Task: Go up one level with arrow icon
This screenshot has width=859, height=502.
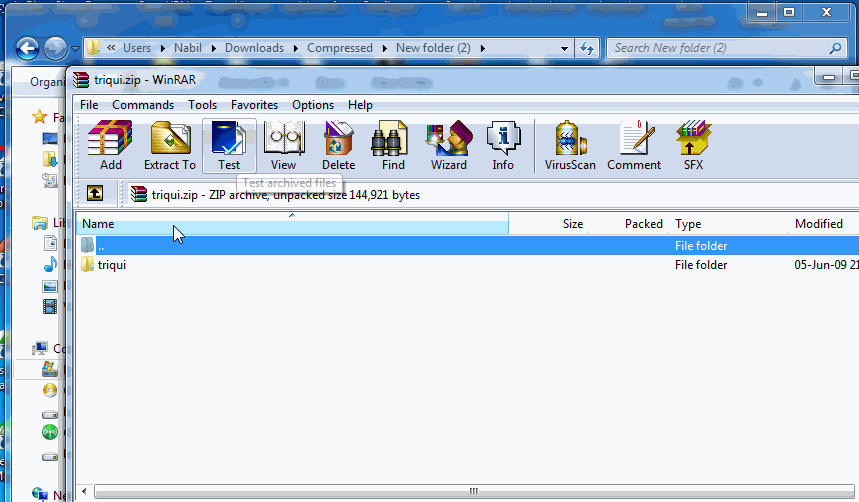Action: click(x=95, y=193)
